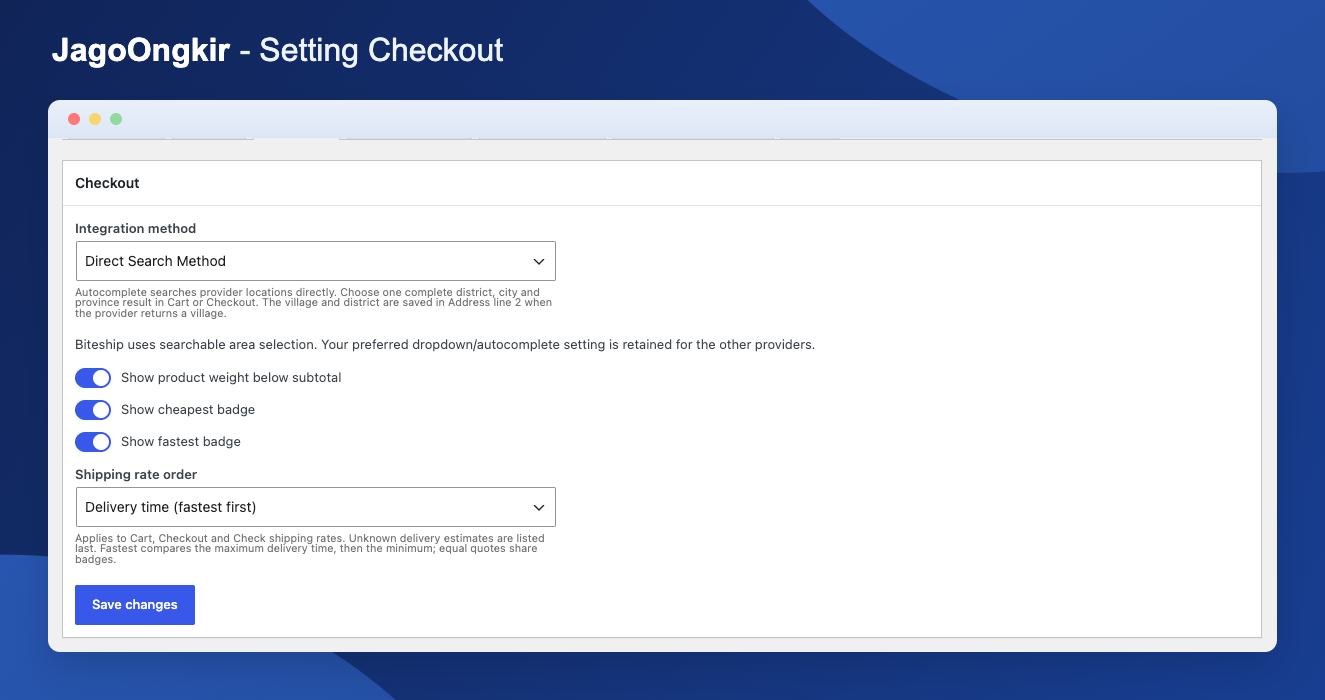Screen dimensions: 1325x700
Task: Click the Shipping rate order label
Action: 136,475
